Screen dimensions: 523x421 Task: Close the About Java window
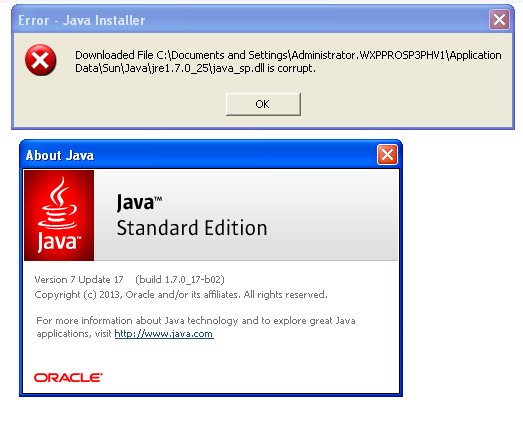pos(387,155)
